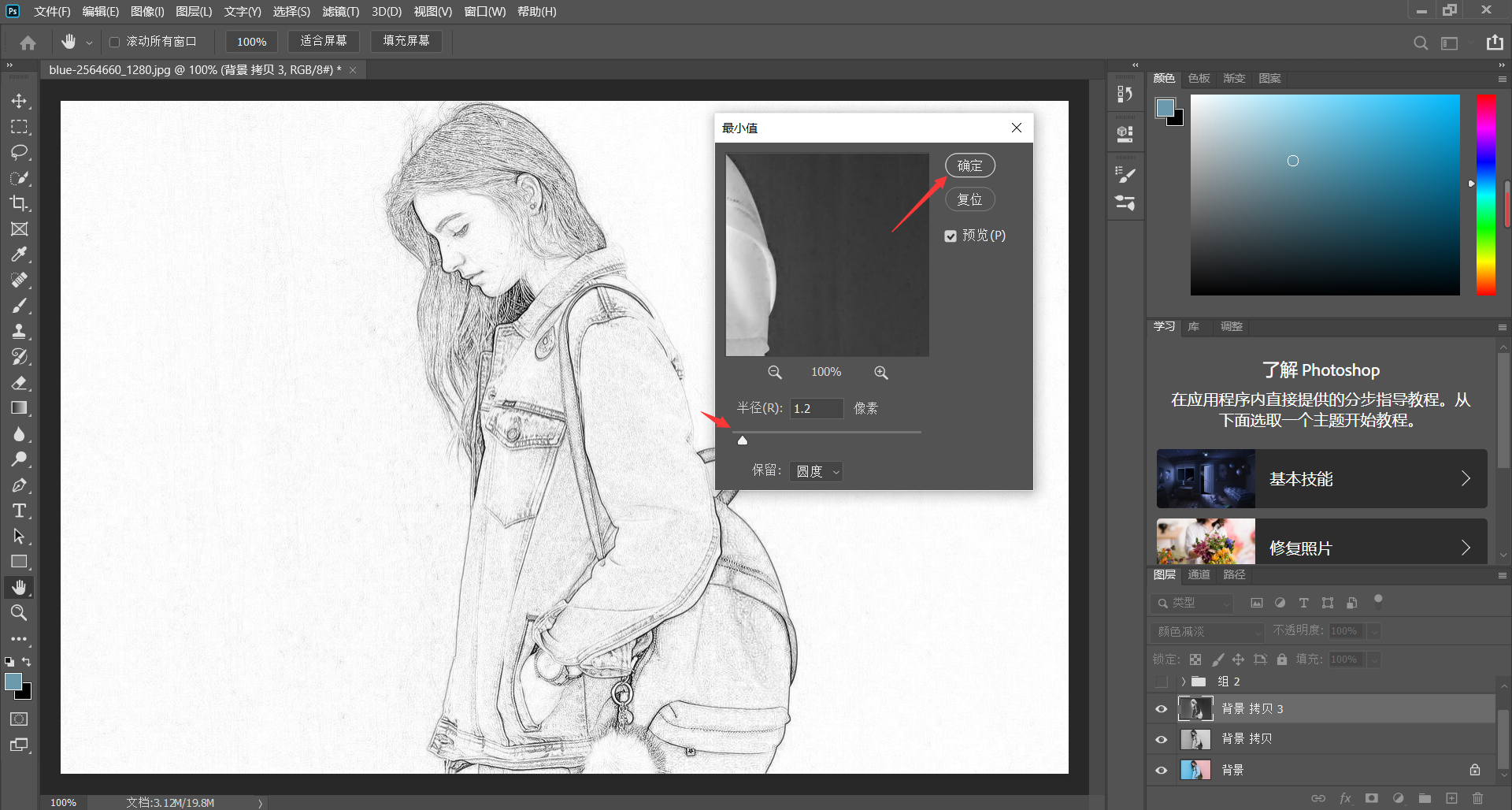The height and width of the screenshot is (810, 1512).
Task: Click the 半径 radius slider handle
Action: pos(742,440)
